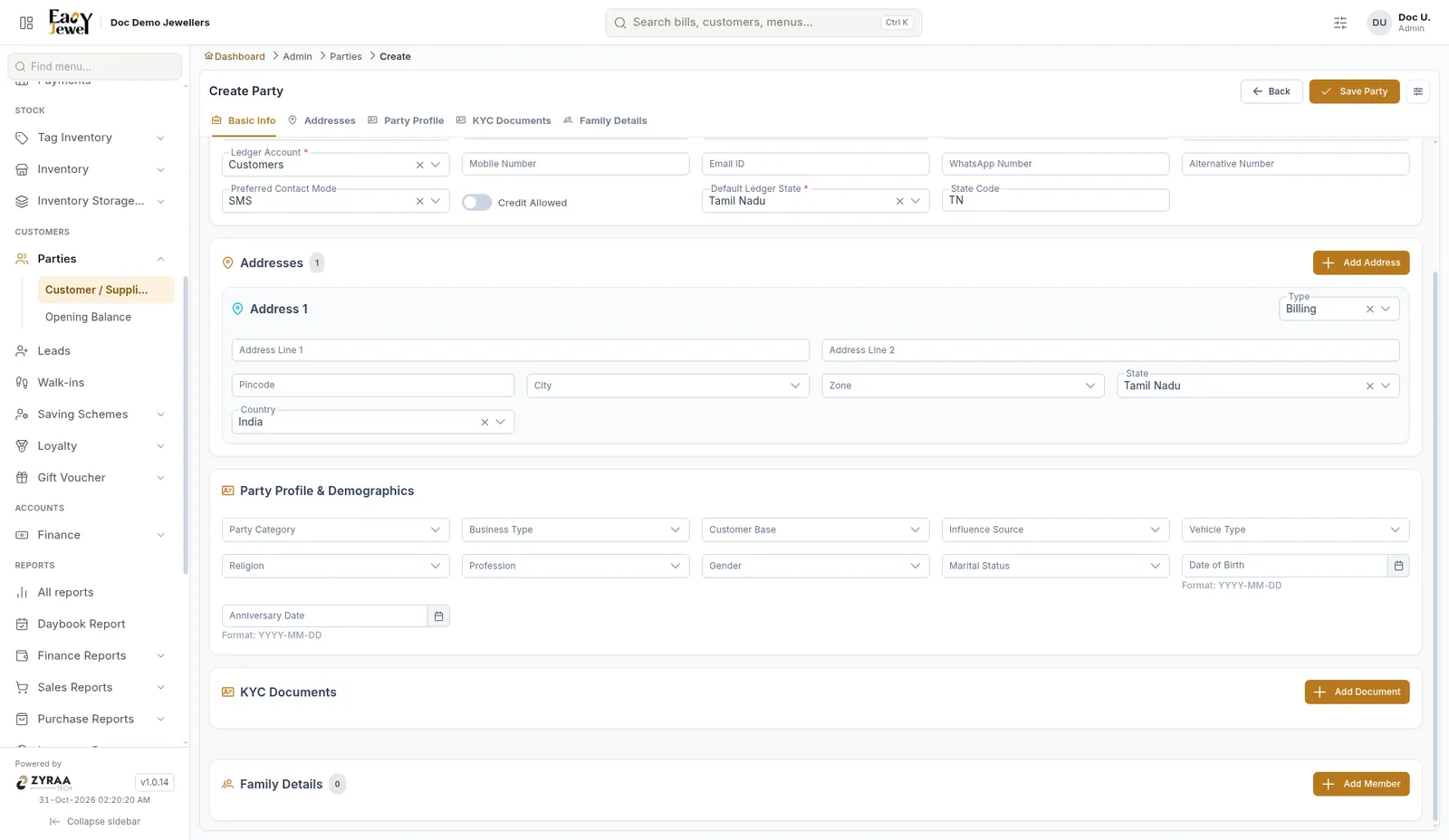This screenshot has height=840, width=1449.
Task: Clear the Country India selection
Action: (485, 422)
